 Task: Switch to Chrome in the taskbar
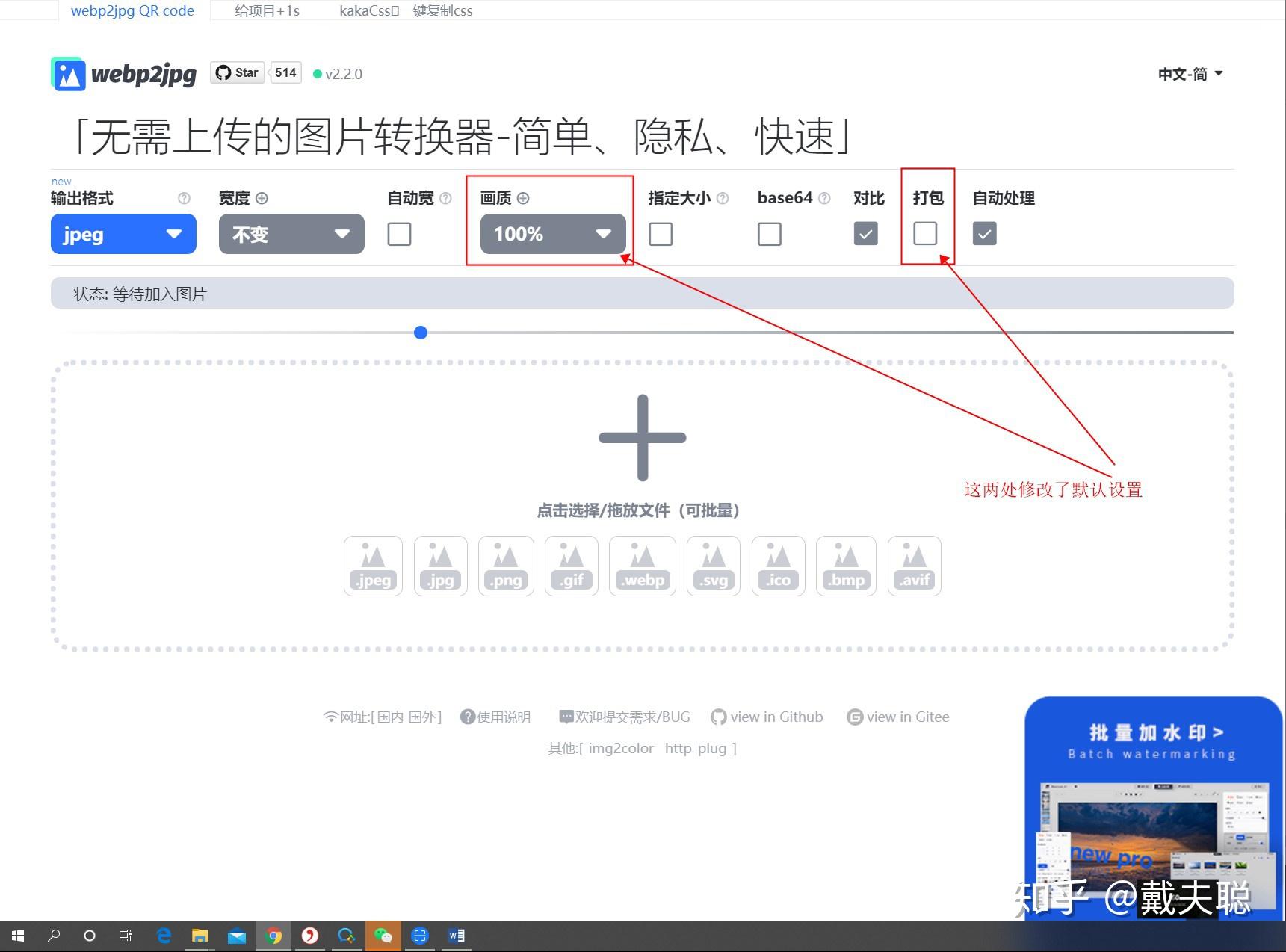[273, 936]
